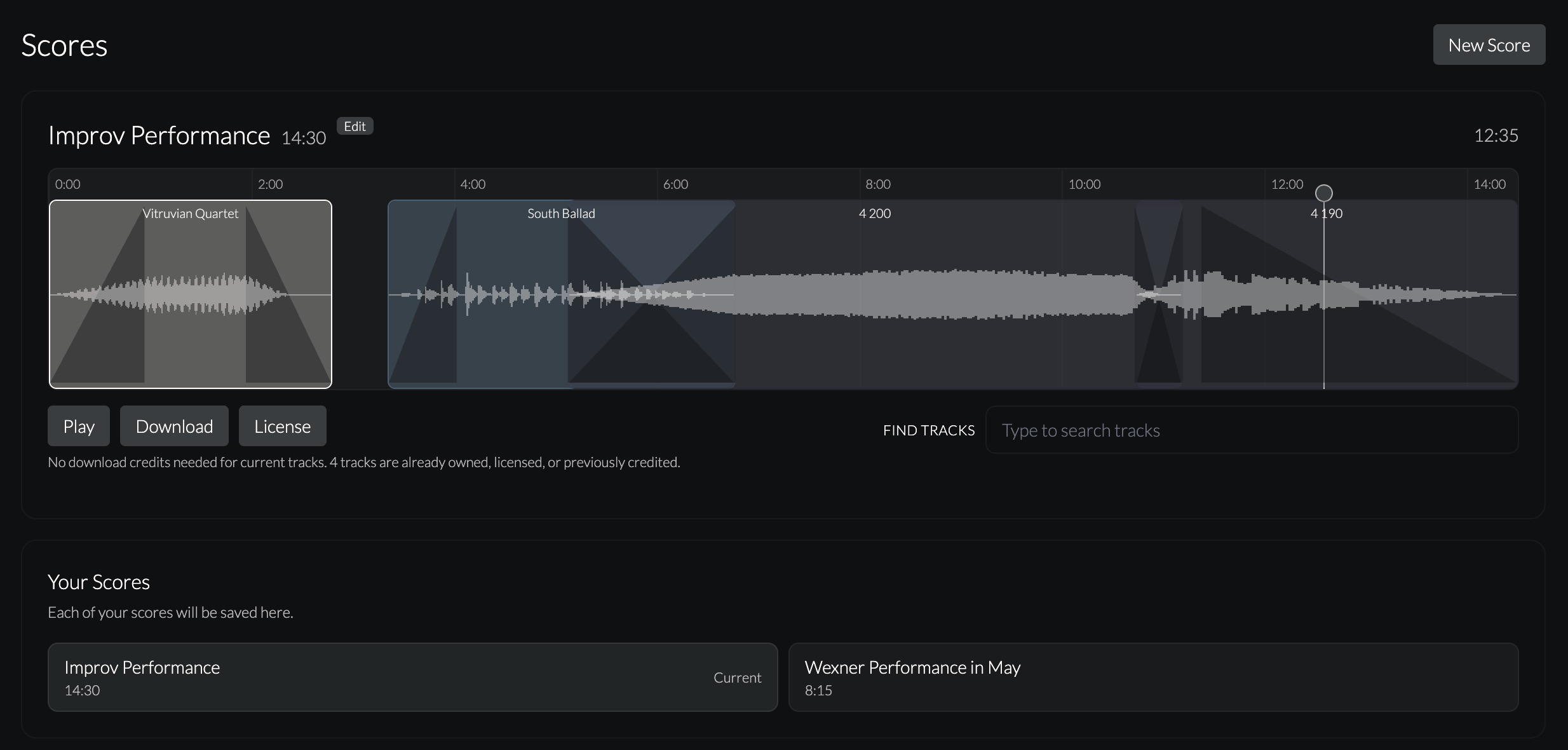Click the playhead handle circle on the timeline
This screenshot has height=750, width=1568.
1324,193
